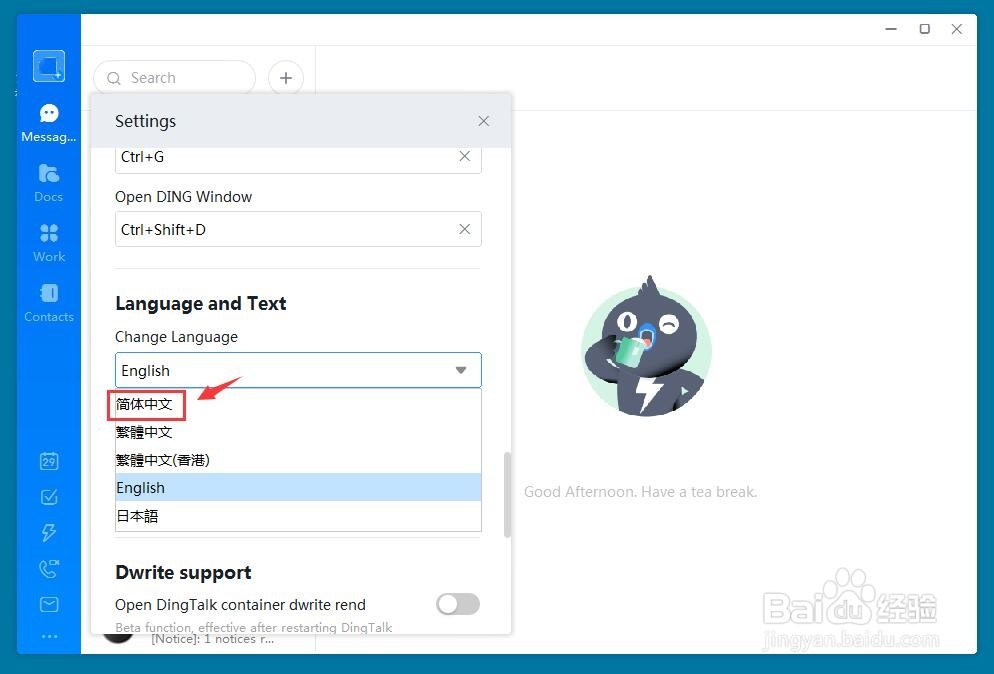Maximize the DingTalk window
This screenshot has width=994, height=674.
pyautogui.click(x=925, y=29)
